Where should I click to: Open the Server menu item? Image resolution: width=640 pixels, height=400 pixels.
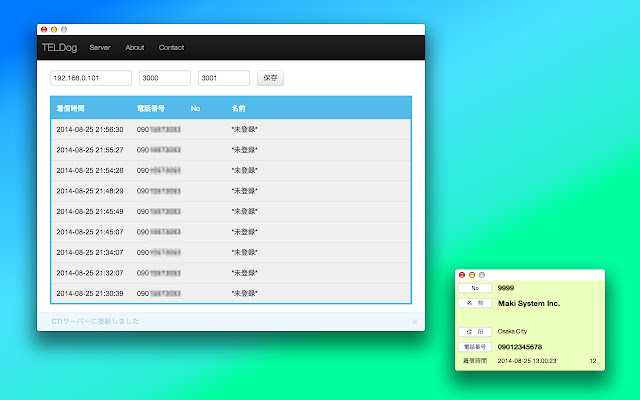100,48
